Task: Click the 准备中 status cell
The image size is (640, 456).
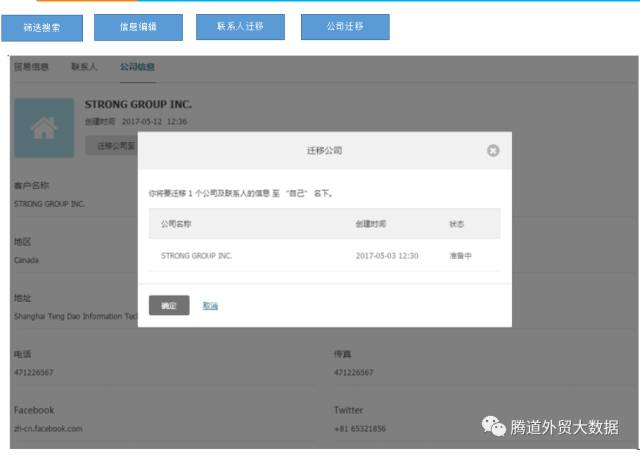Action: pyautogui.click(x=460, y=256)
